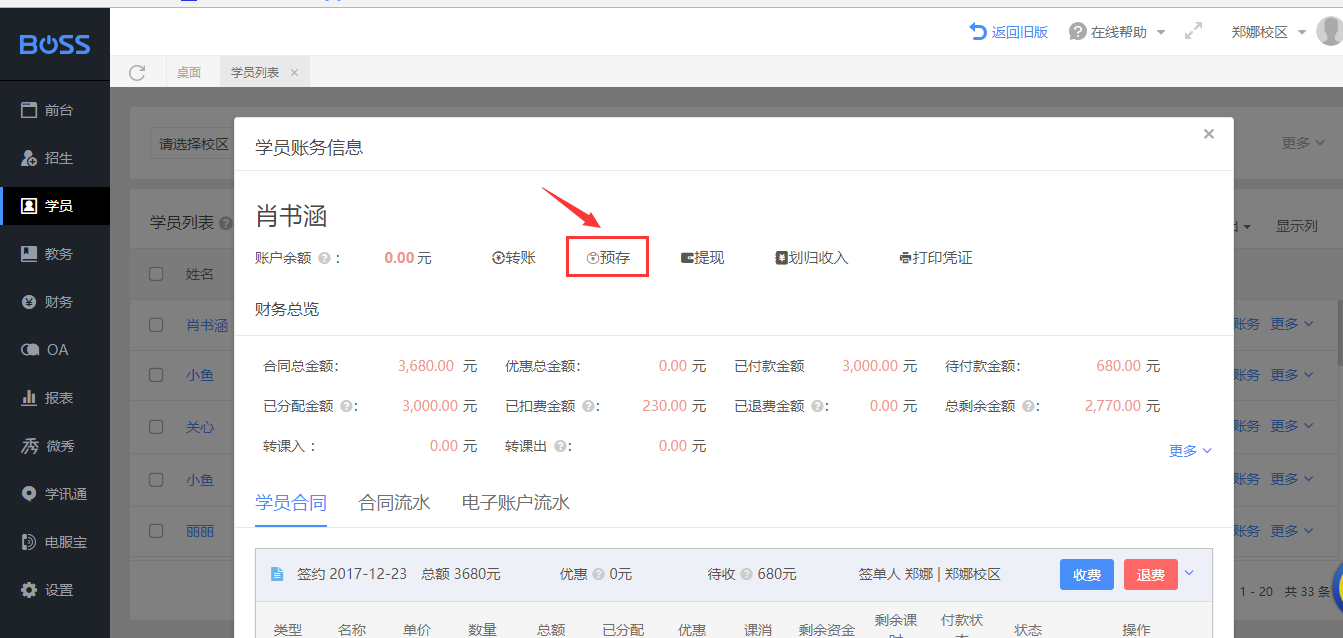Image resolution: width=1343 pixels, height=638 pixels.
Task: Click the help icon beside 账户余额
Action: [x=324, y=258]
